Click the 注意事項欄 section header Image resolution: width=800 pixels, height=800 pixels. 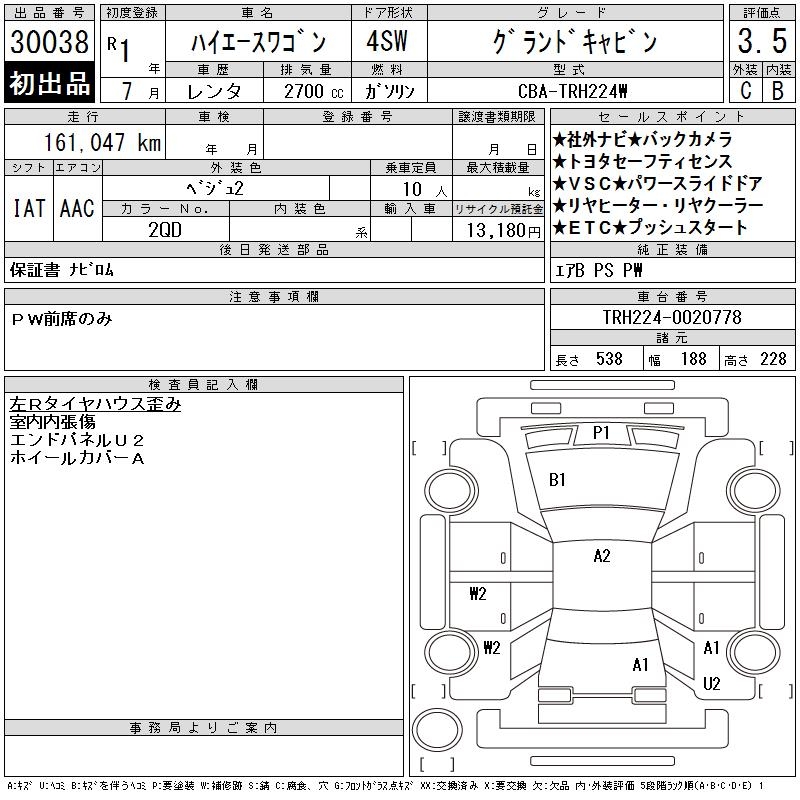pyautogui.click(x=274, y=296)
